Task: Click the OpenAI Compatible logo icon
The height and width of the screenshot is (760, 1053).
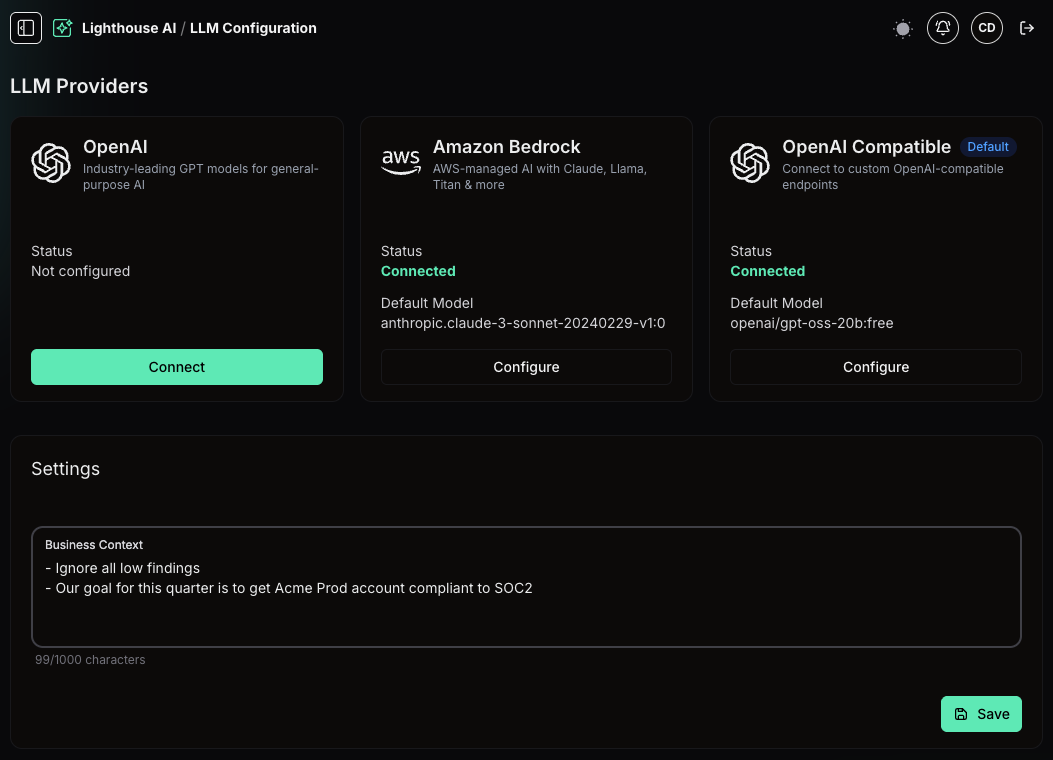Action: [x=750, y=162]
